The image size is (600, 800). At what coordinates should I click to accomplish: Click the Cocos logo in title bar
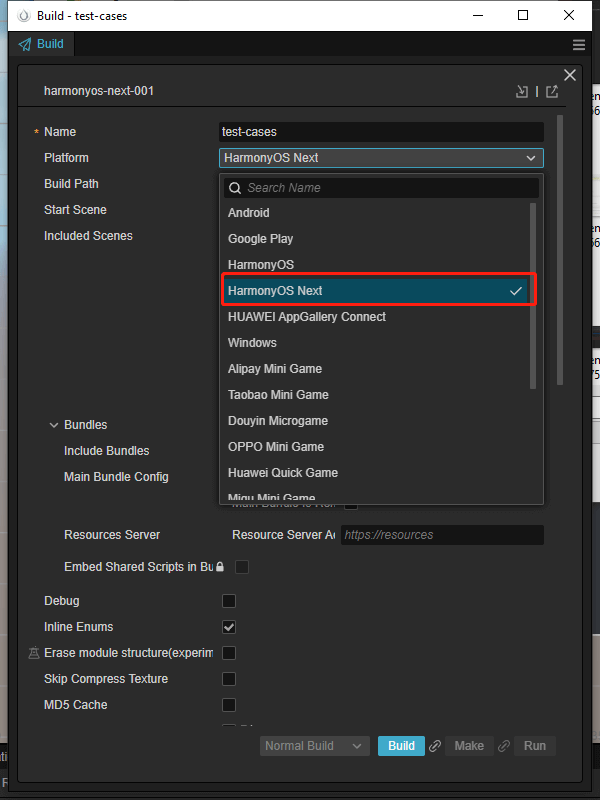23,16
